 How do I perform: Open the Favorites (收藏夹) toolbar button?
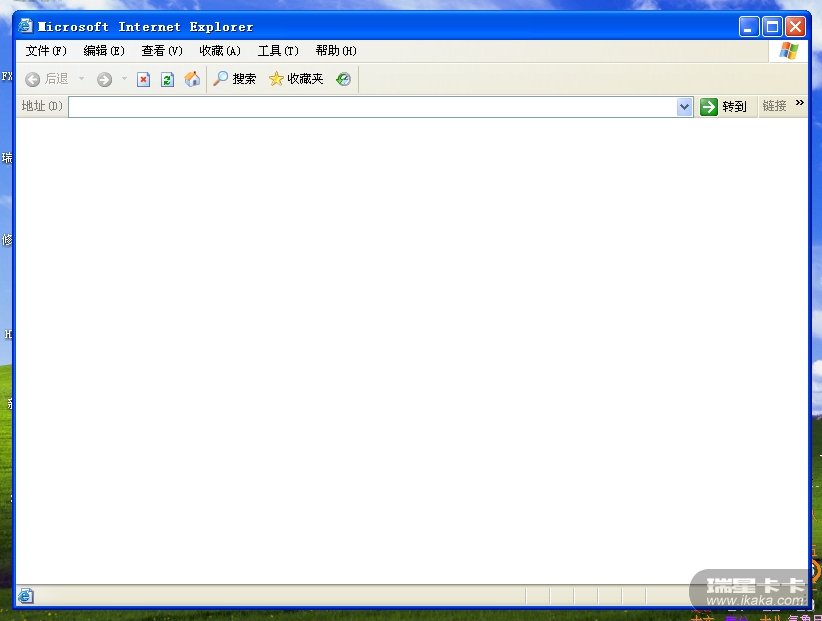point(296,79)
